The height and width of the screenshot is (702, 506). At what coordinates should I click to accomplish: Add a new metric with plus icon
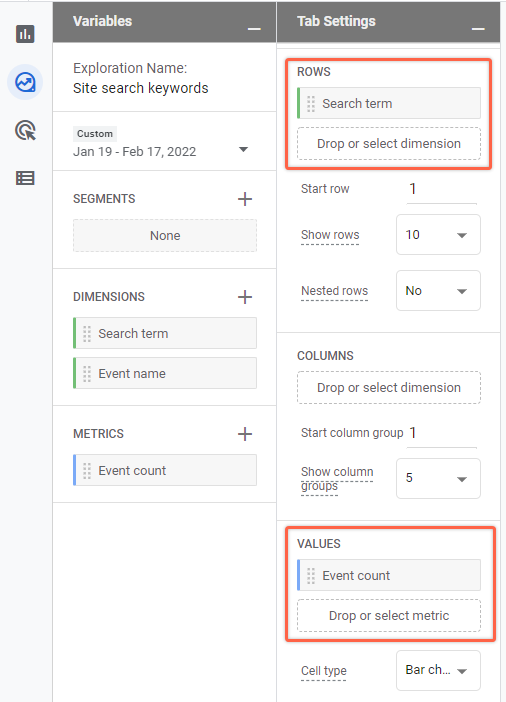pos(244,434)
